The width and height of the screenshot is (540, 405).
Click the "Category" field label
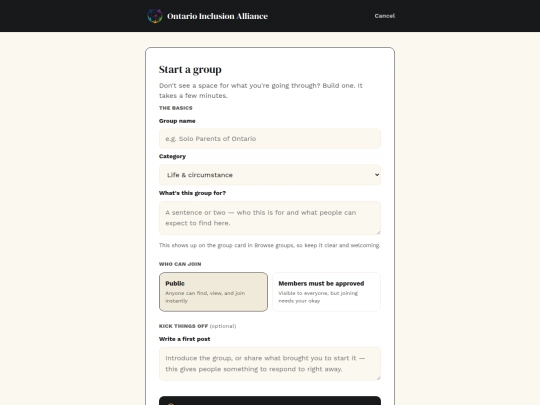[172, 156]
